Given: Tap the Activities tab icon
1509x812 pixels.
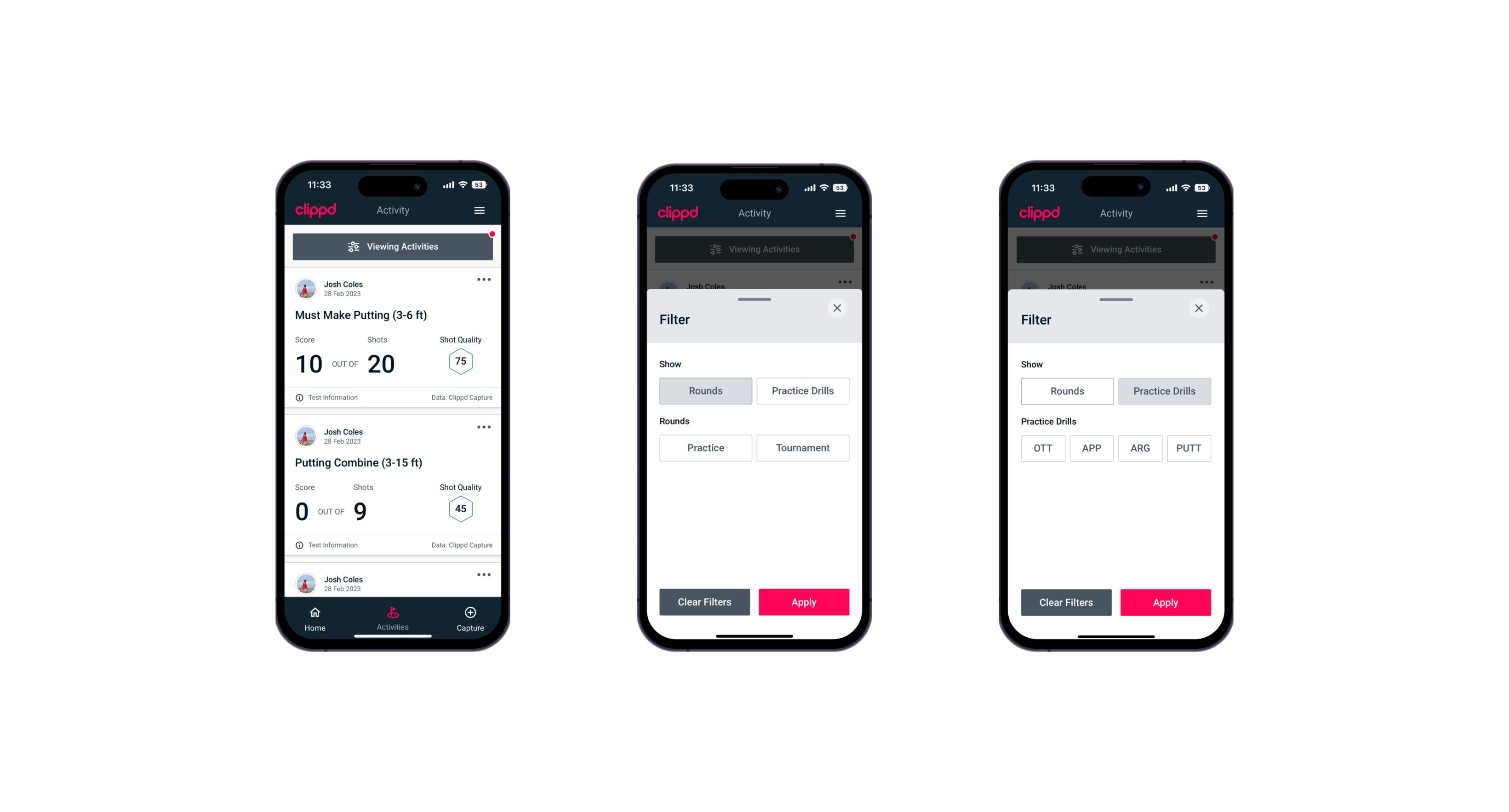Looking at the screenshot, I should tap(394, 614).
